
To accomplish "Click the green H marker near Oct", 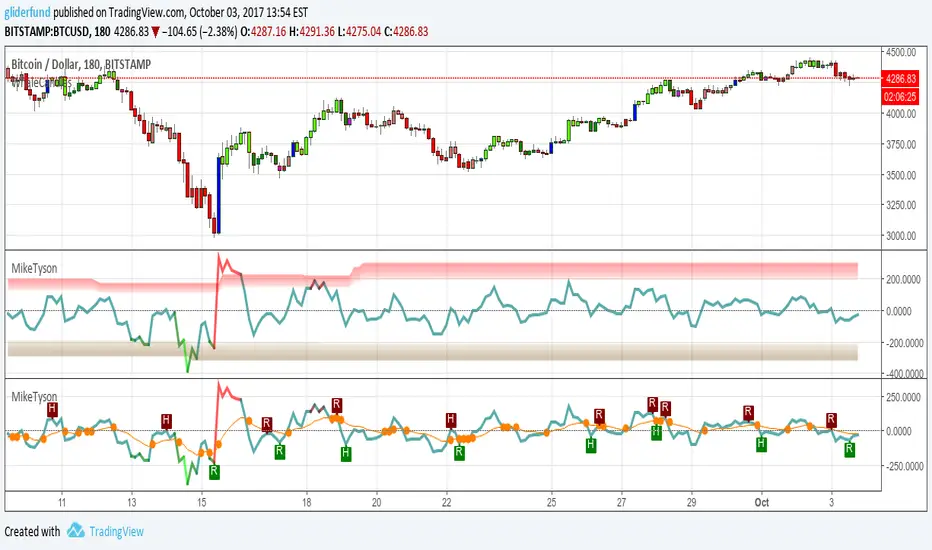I will pos(761,444).
